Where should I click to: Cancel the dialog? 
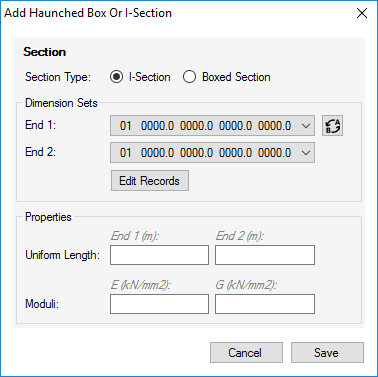(x=246, y=352)
